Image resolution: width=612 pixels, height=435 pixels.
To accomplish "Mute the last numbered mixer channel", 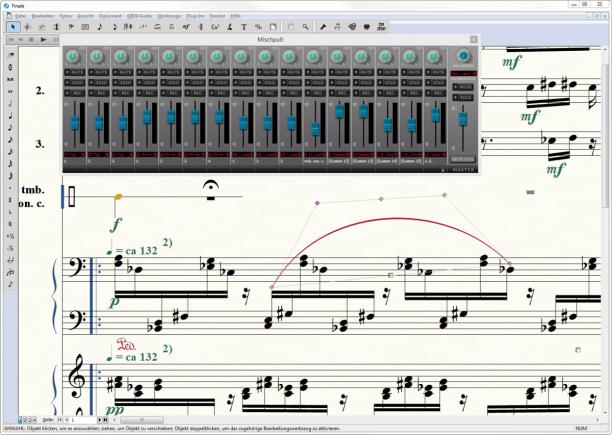I will point(436,73).
